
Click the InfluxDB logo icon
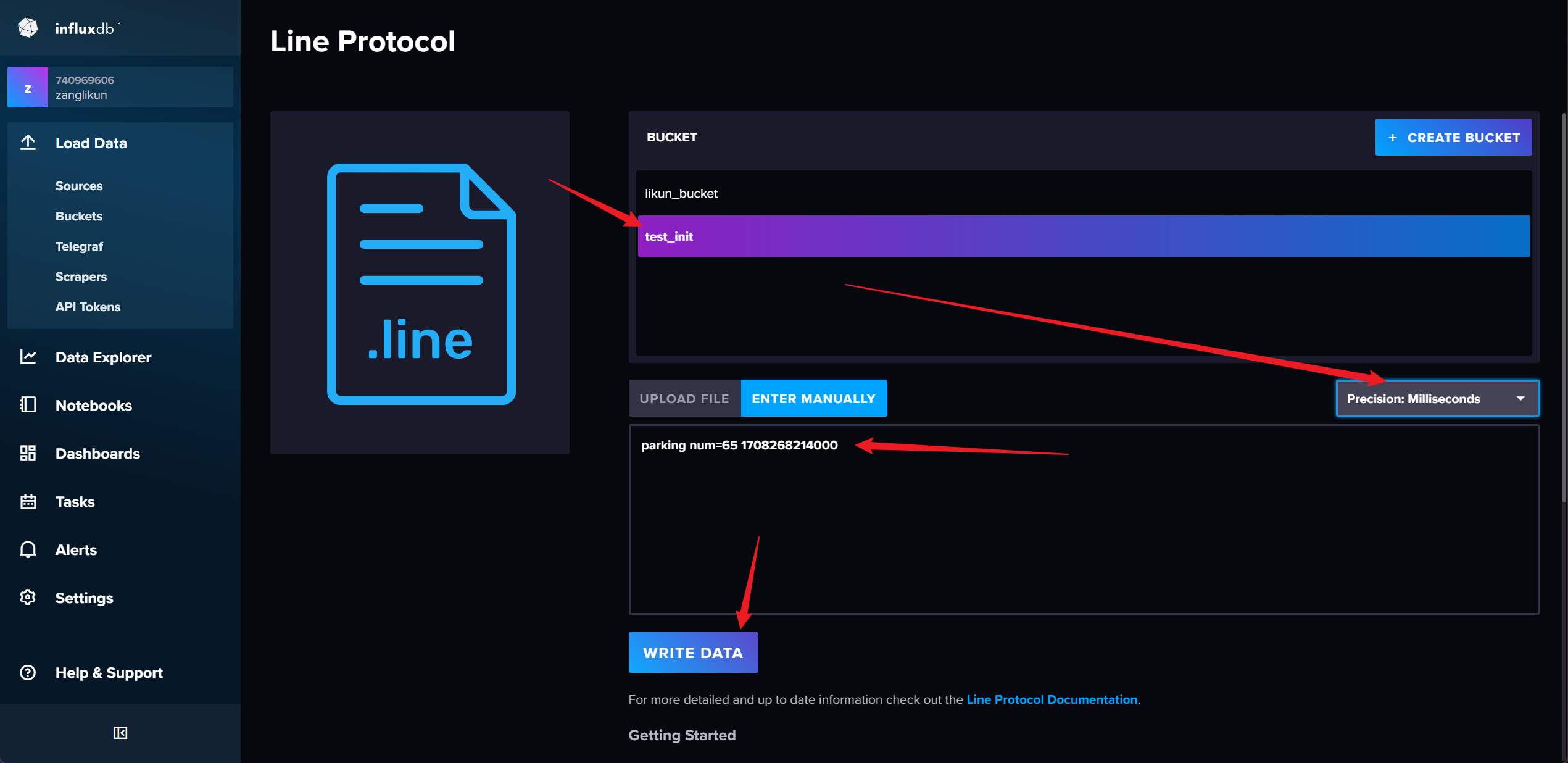(x=28, y=28)
